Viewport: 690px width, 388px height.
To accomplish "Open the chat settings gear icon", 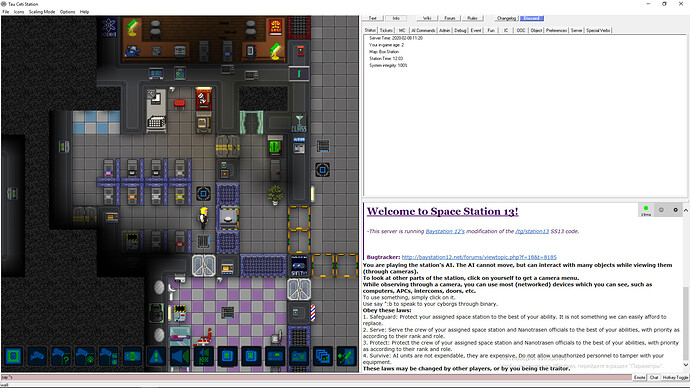I will pos(675,210).
